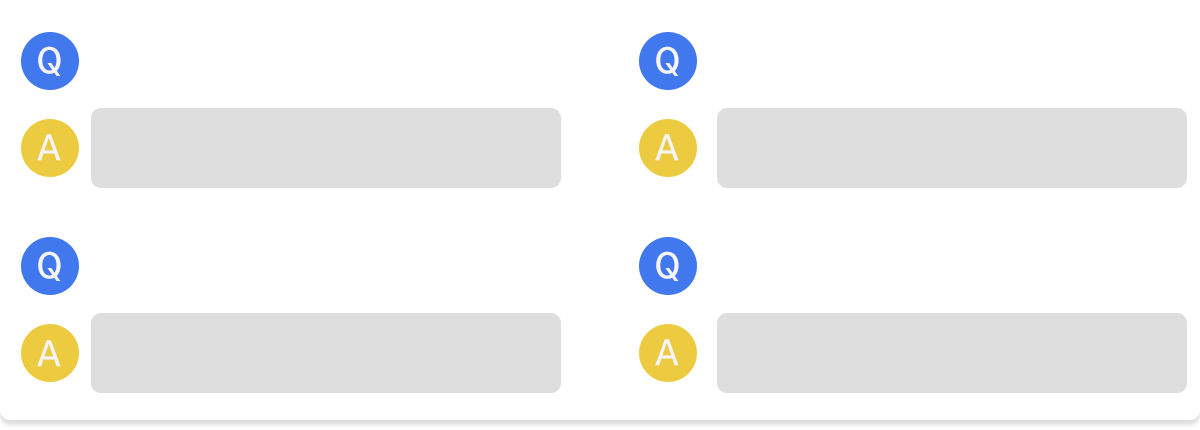The width and height of the screenshot is (1200, 430).
Task: Select the bottom-right blue Q icon
Action: (x=668, y=266)
